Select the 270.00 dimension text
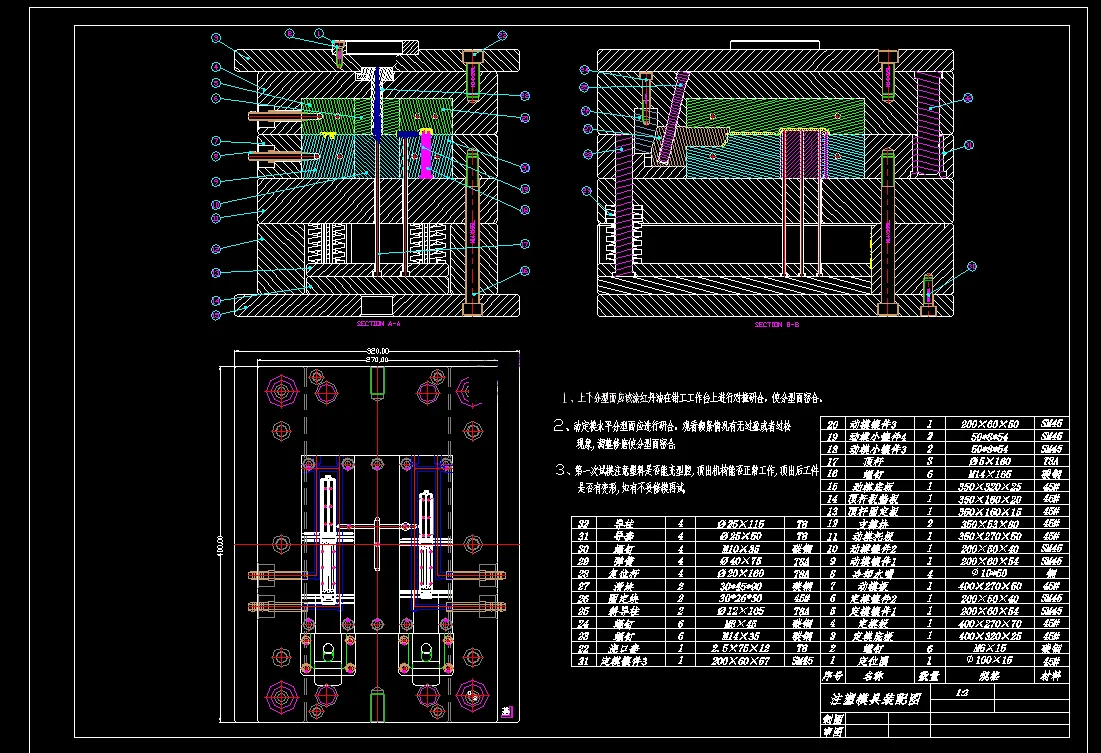The width and height of the screenshot is (1101, 753). tap(377, 360)
